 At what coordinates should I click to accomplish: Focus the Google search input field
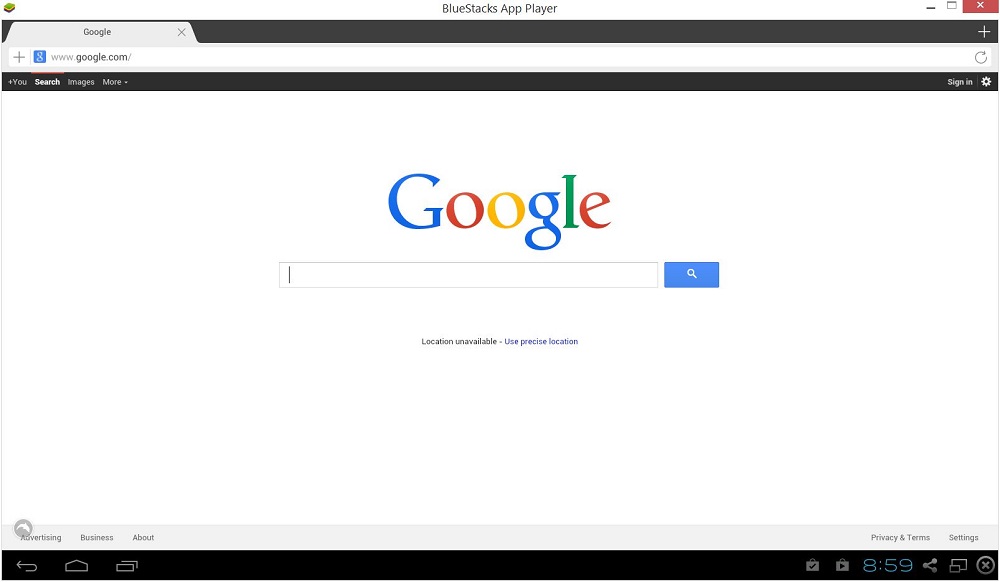[468, 275]
